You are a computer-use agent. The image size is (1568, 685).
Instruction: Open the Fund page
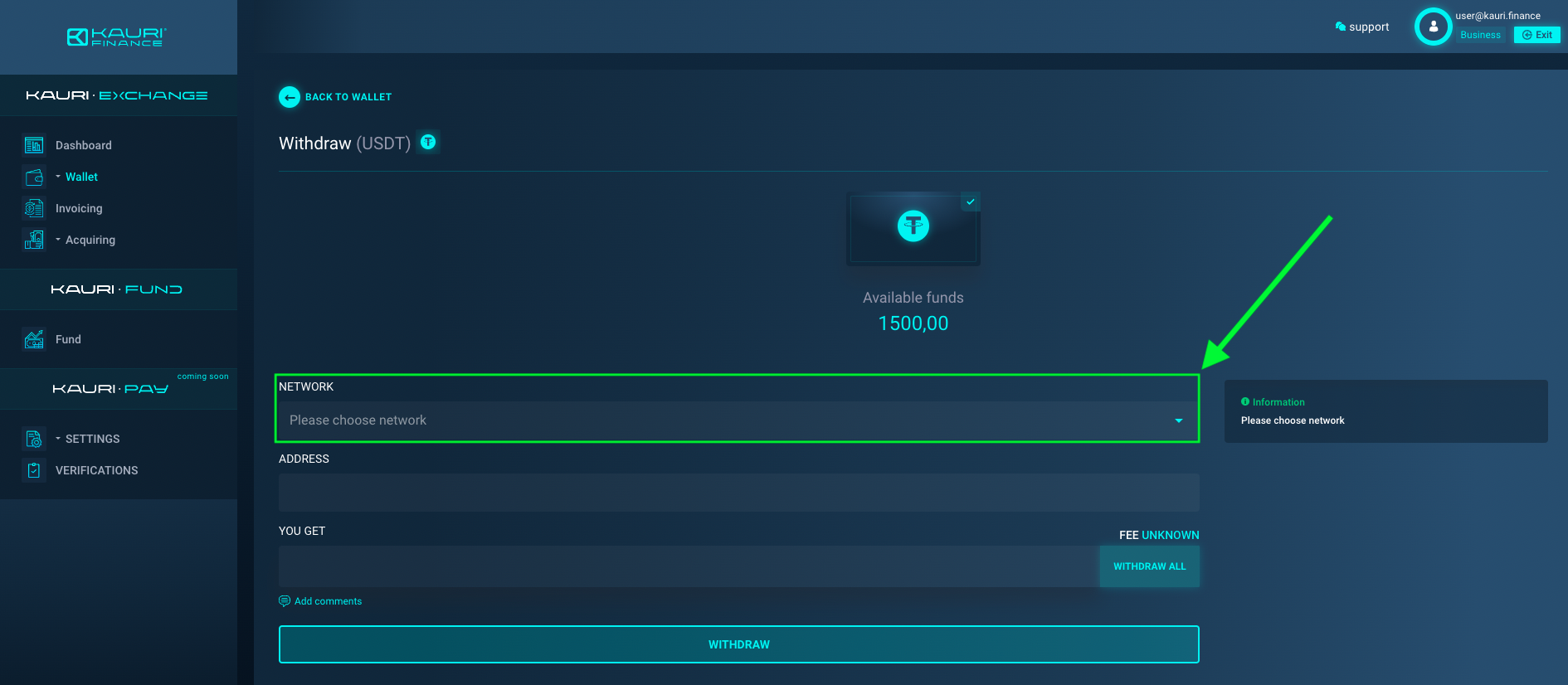pyautogui.click(x=68, y=339)
